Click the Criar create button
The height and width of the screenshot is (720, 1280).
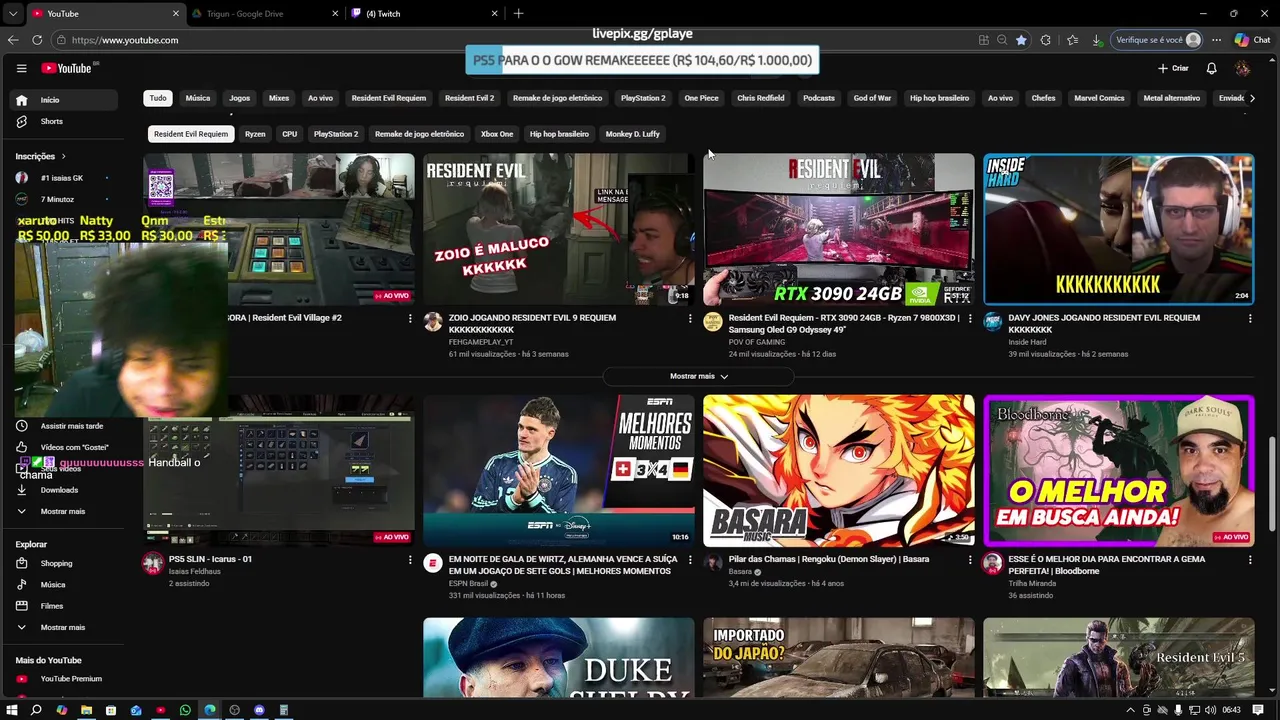click(x=1173, y=68)
